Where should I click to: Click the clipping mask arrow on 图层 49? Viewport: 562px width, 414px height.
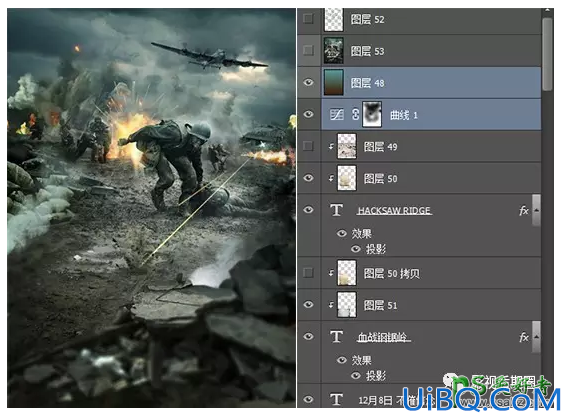332,146
